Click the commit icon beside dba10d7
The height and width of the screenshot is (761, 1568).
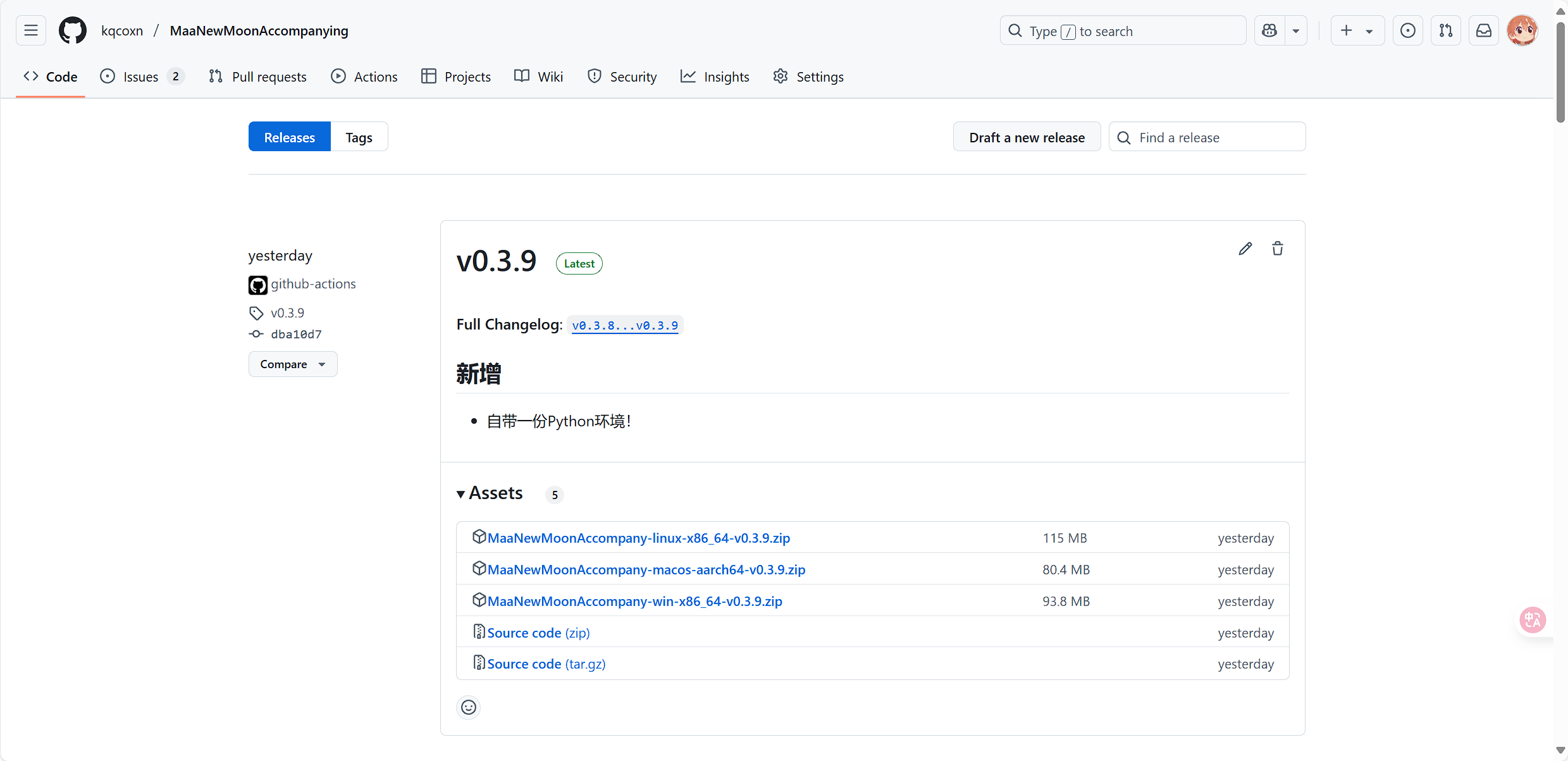coord(256,334)
